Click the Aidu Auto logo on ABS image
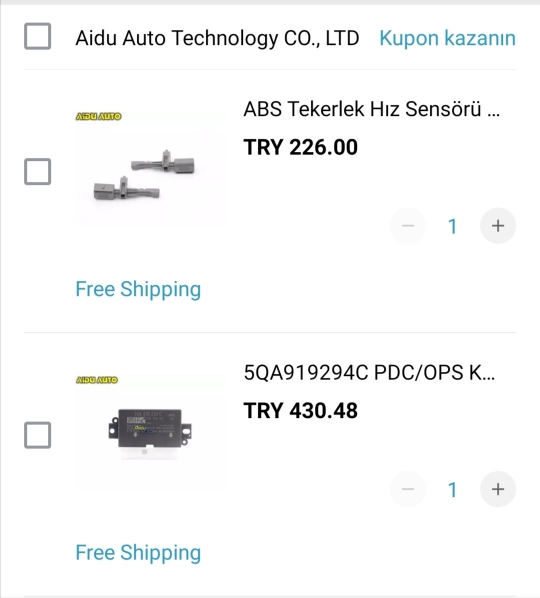 (98, 116)
